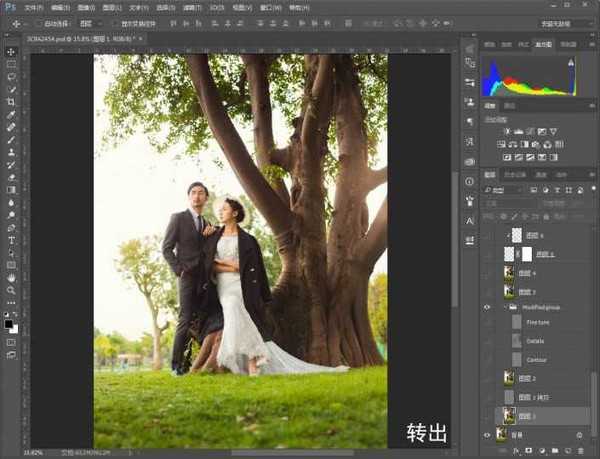Viewport: 600px width, 459px height.
Task: Select the Type tool
Action: pyautogui.click(x=11, y=240)
